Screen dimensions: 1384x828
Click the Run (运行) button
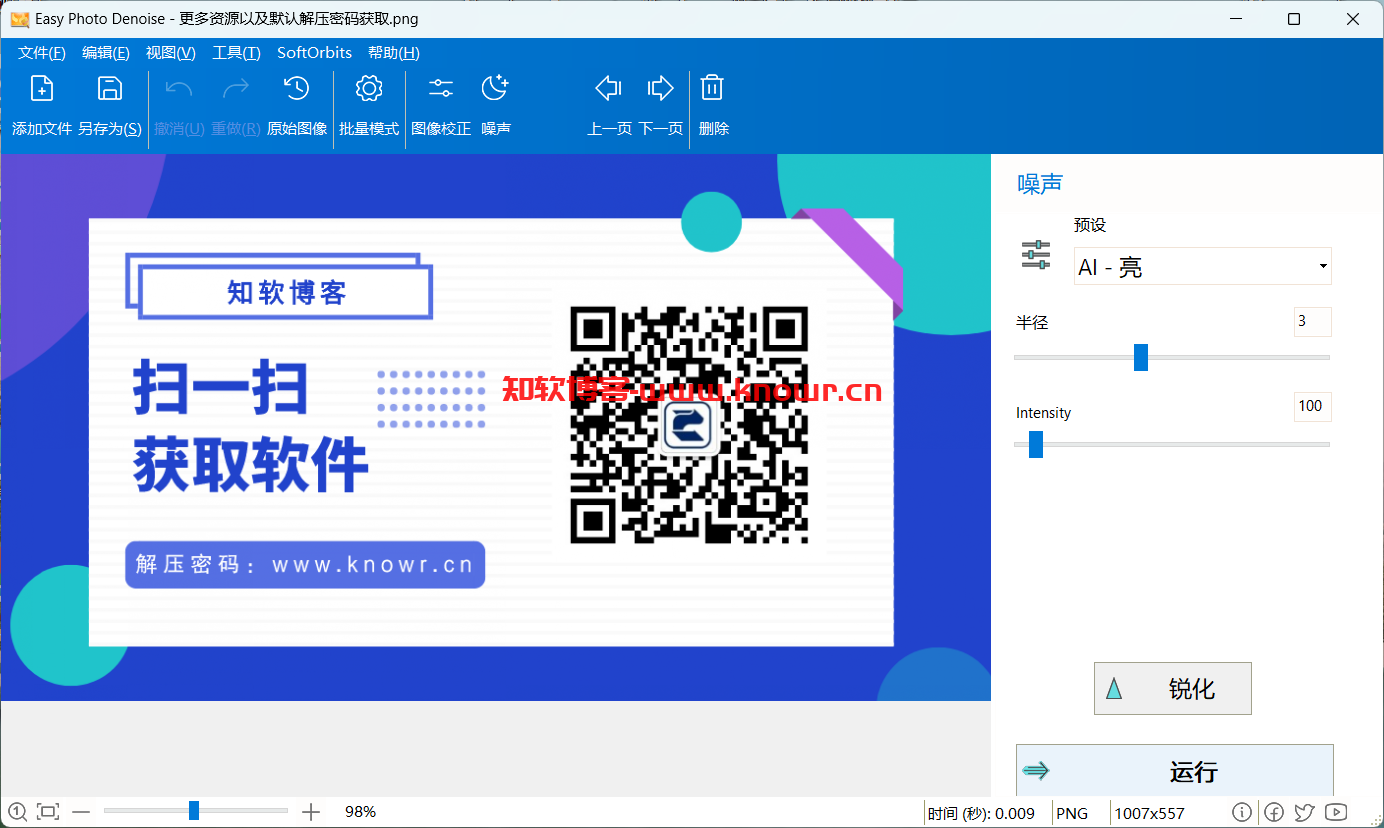[1174, 771]
